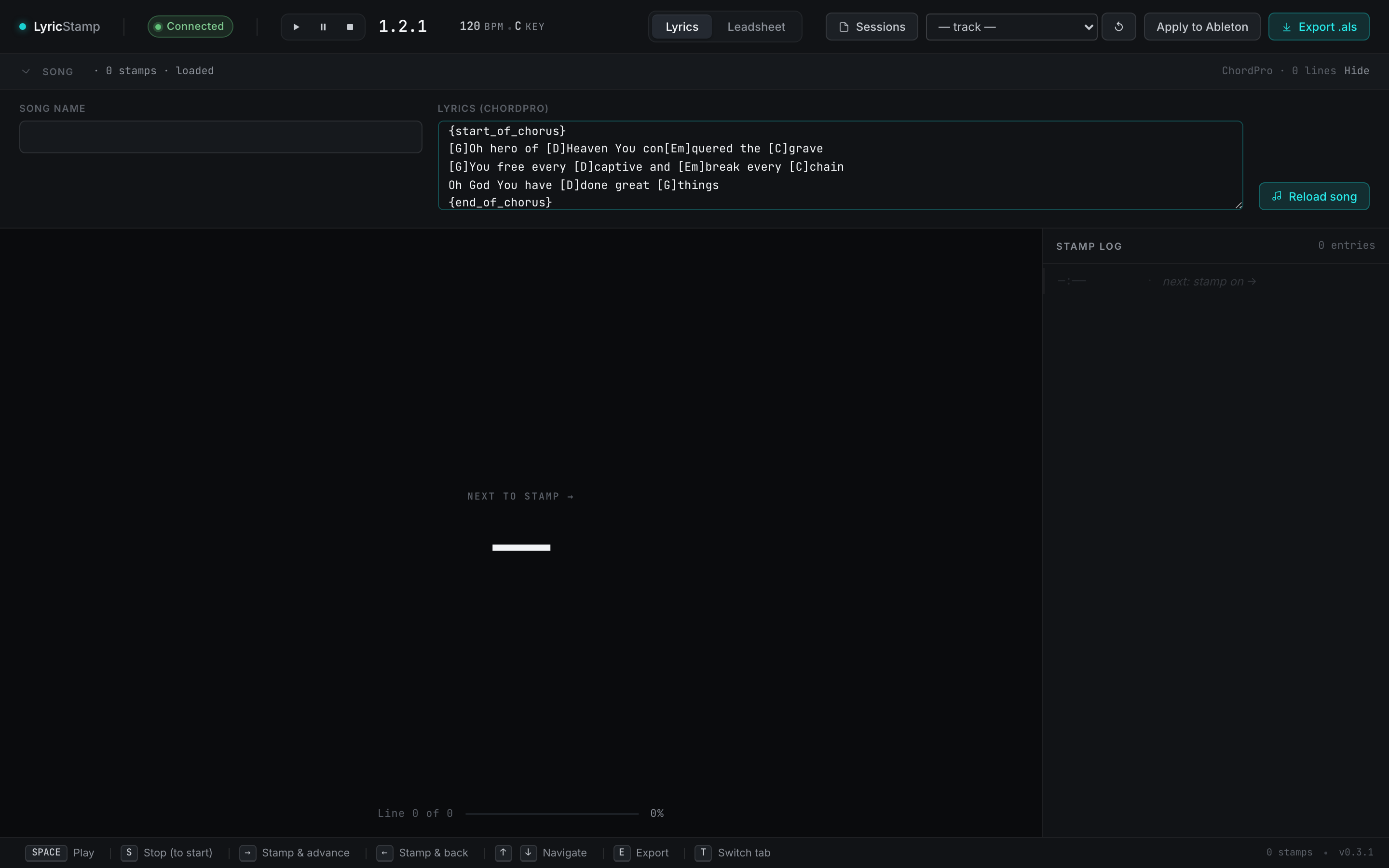Click the LyricStamp logo
This screenshot has height=868, width=1389.
pyautogui.click(x=60, y=27)
